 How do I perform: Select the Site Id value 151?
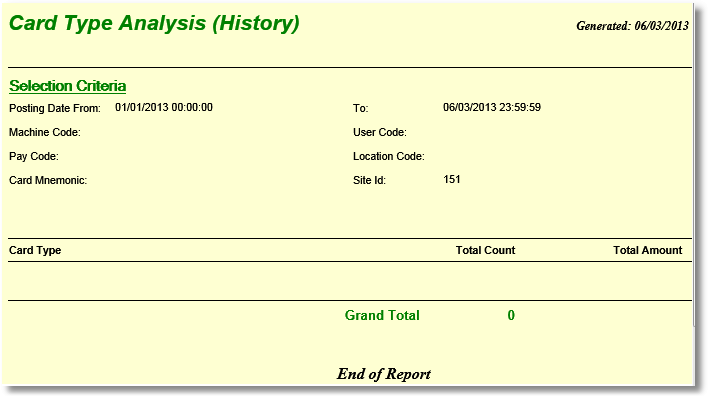click(x=452, y=179)
